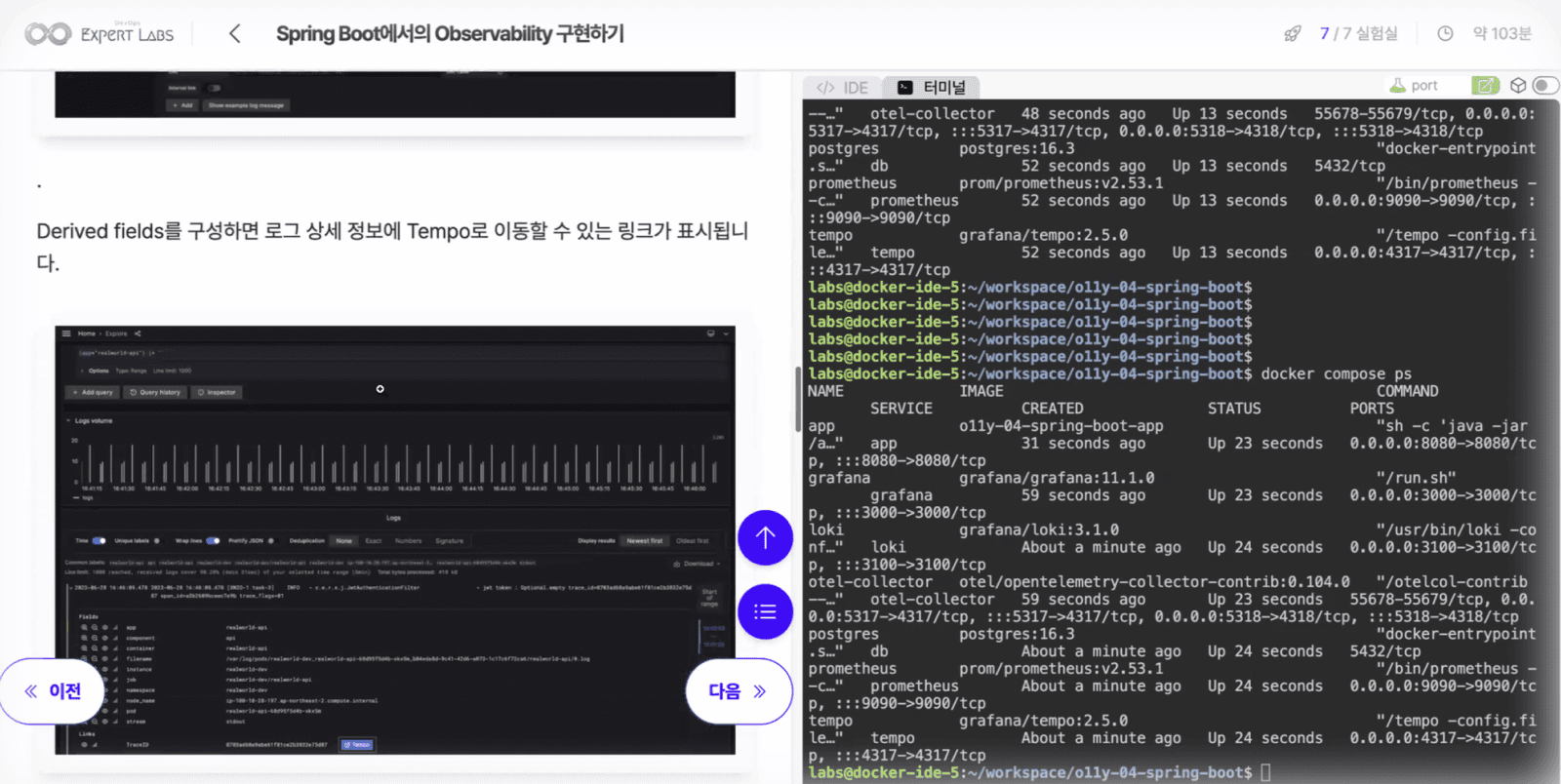
Task: Click the SERVICE column header in terminal
Action: (901, 409)
